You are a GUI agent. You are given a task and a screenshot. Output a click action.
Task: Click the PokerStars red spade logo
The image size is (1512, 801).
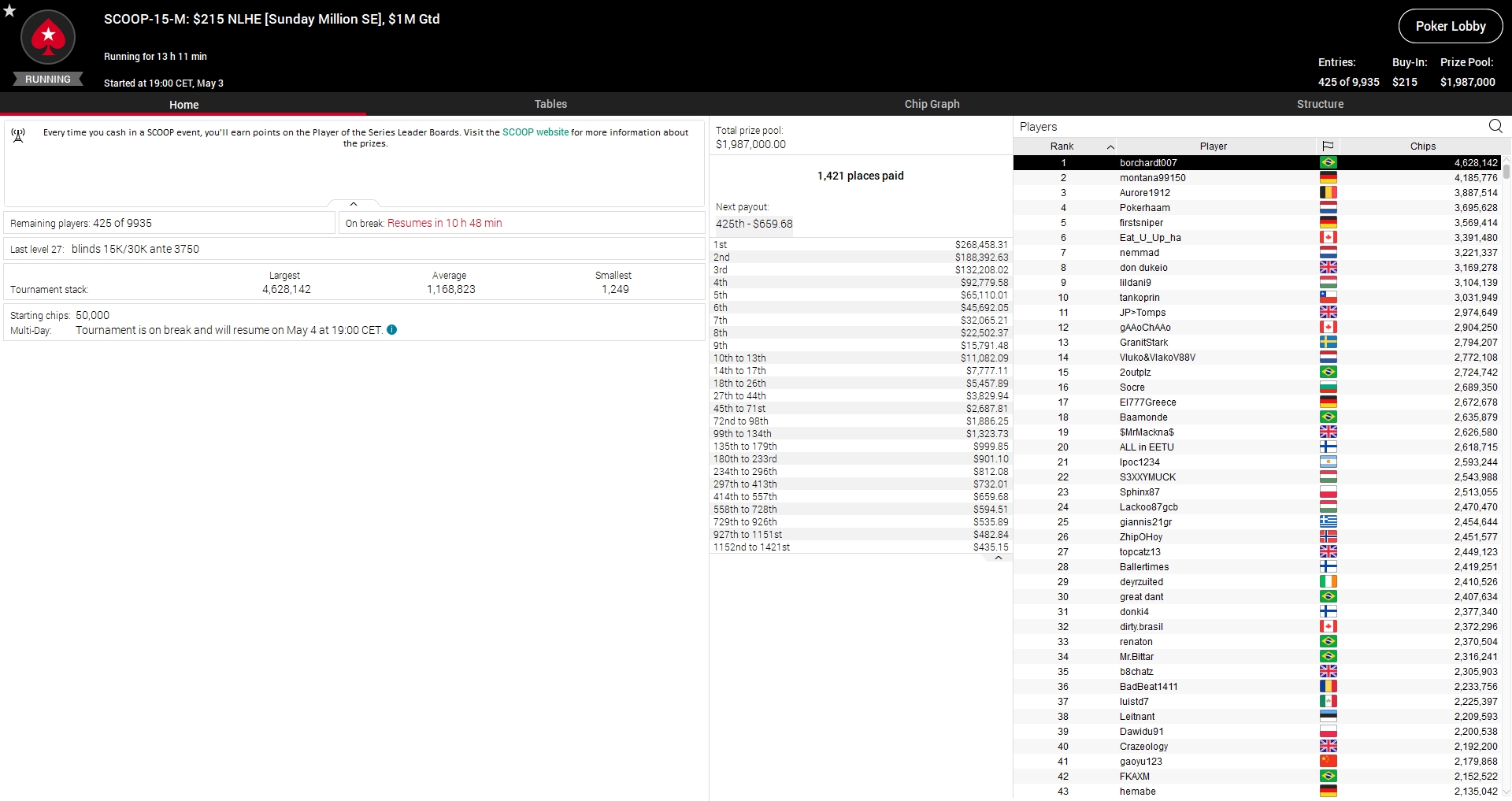pos(48,37)
